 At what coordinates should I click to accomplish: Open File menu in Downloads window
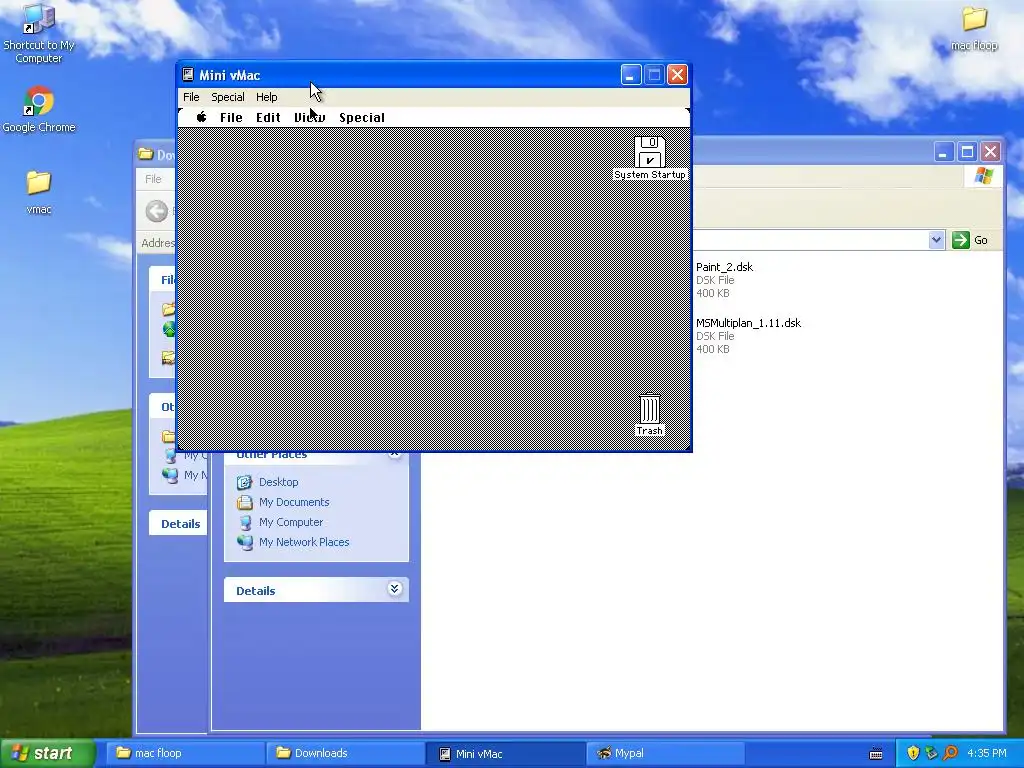coord(153,179)
